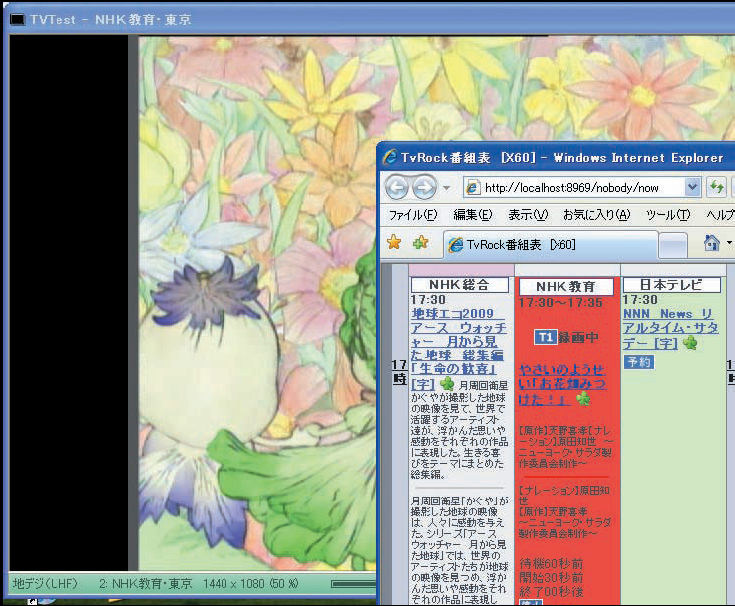Click the NHK教育 channel header
Viewport: 735px width, 606px height.
pos(566,286)
